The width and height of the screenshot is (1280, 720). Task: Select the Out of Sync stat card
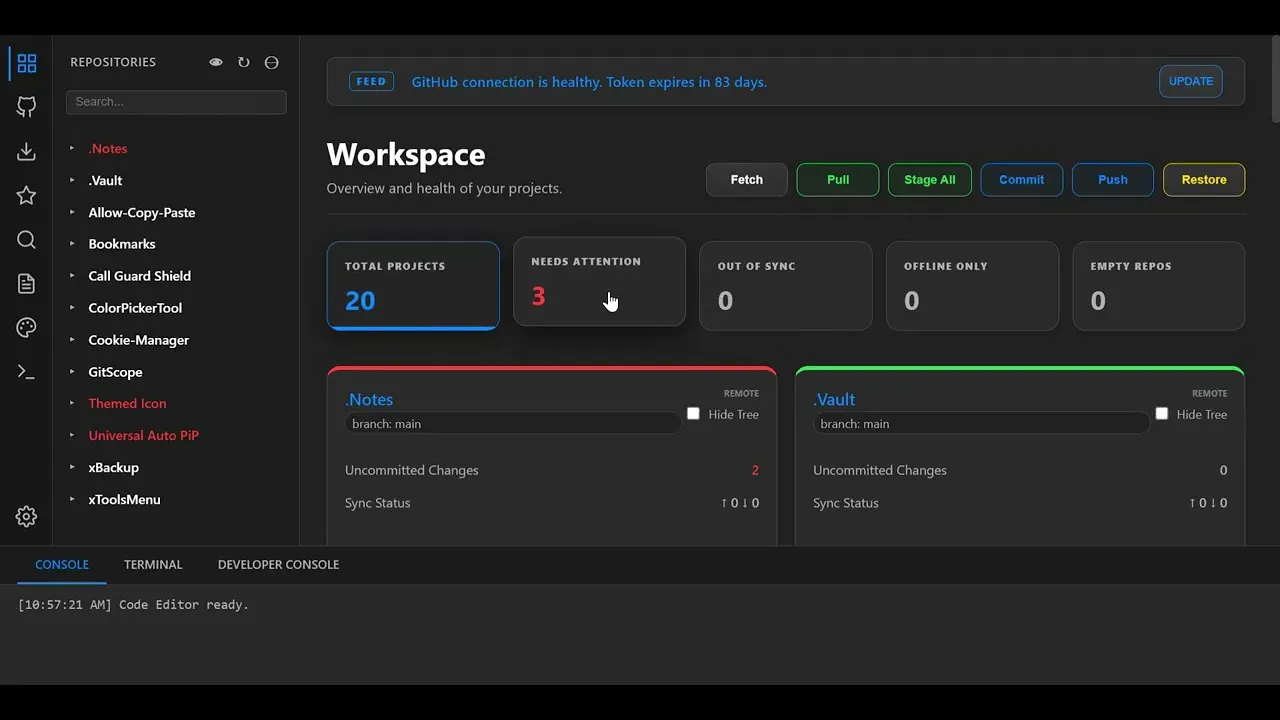[785, 285]
